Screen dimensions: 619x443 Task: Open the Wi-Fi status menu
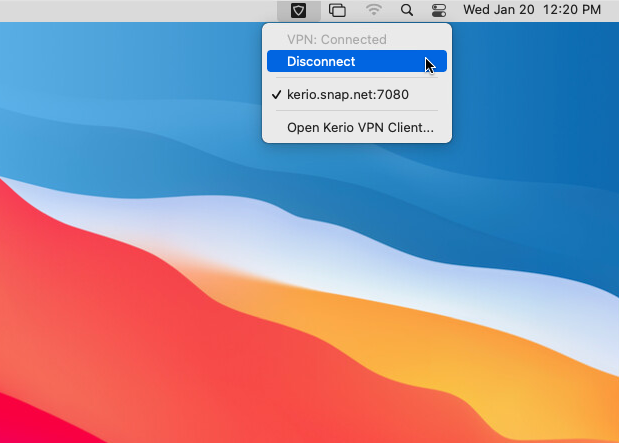point(373,10)
